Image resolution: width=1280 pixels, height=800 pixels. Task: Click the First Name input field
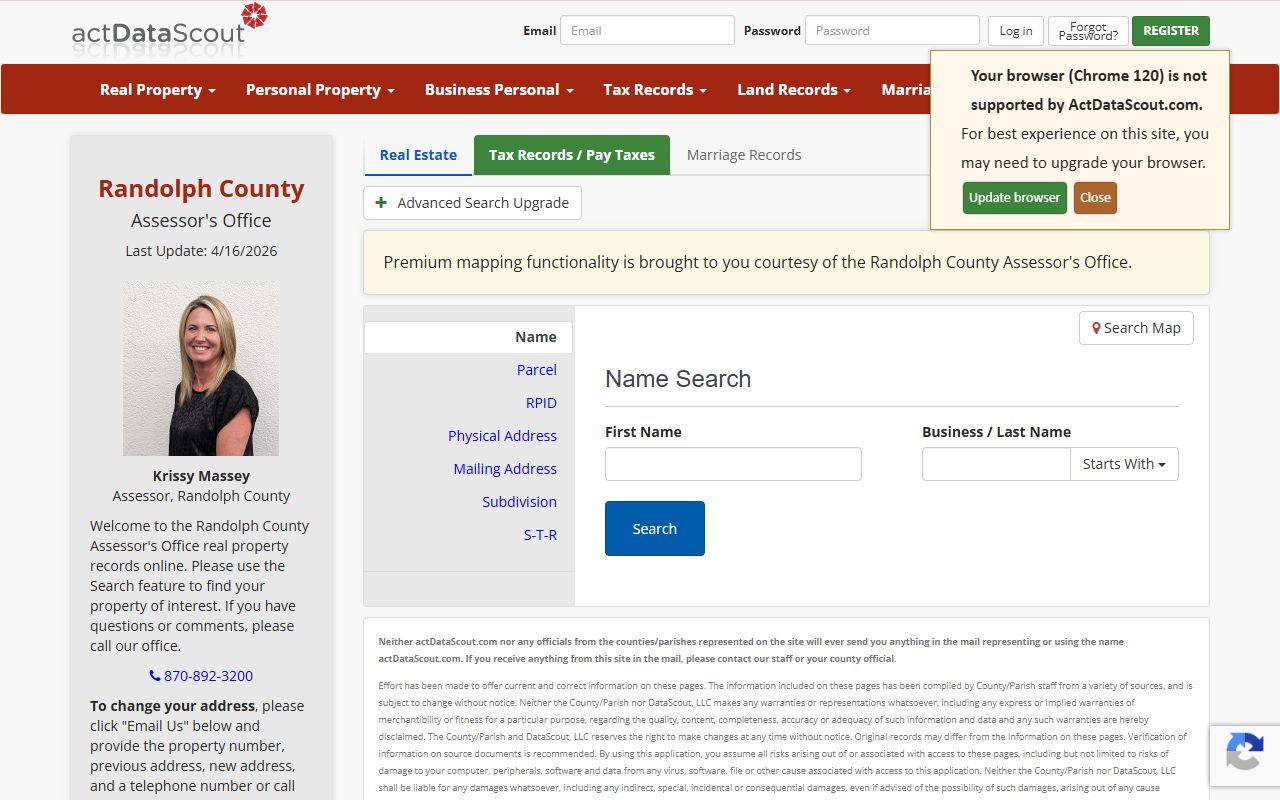click(733, 464)
